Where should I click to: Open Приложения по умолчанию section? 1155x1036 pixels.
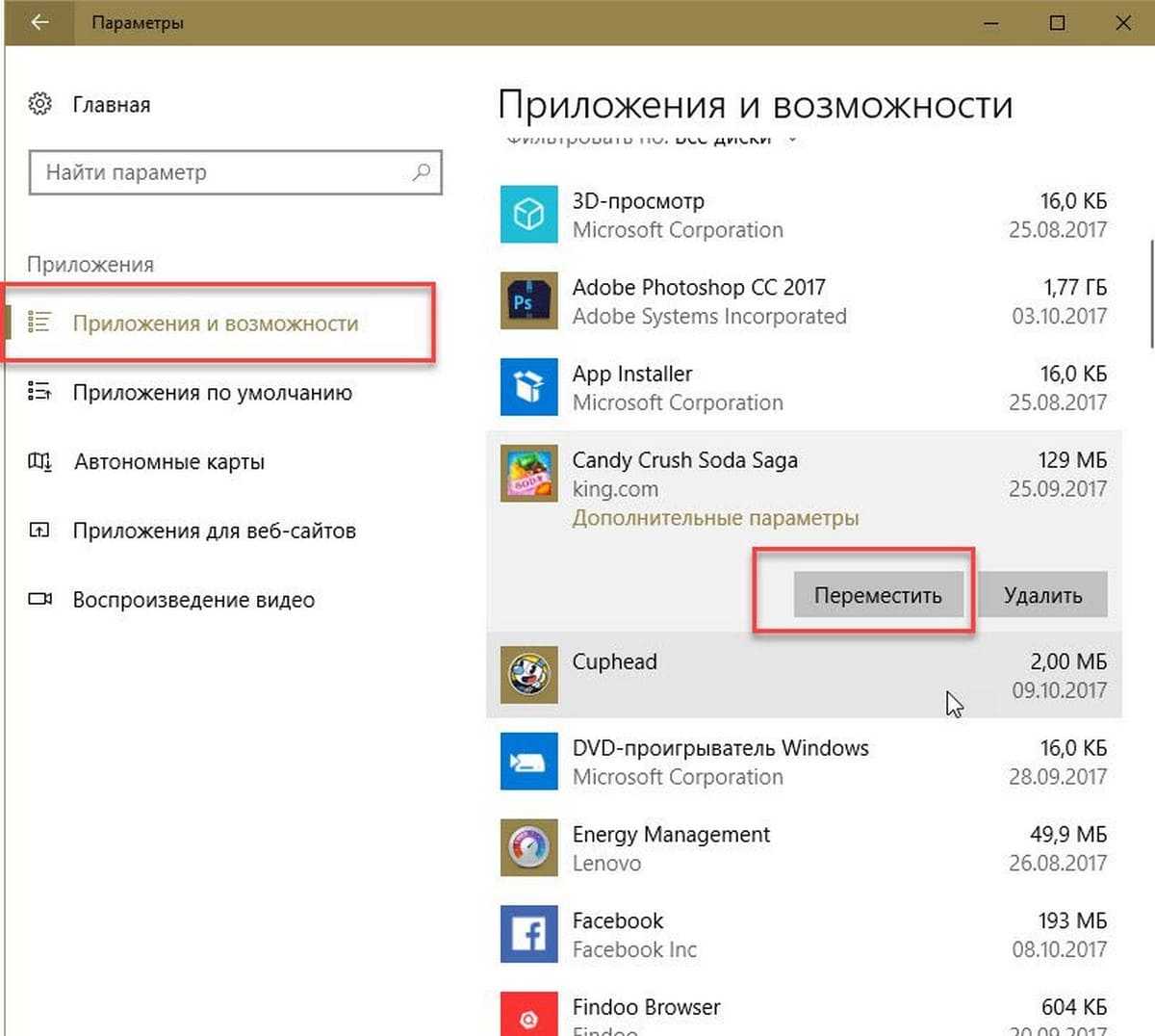point(212,393)
